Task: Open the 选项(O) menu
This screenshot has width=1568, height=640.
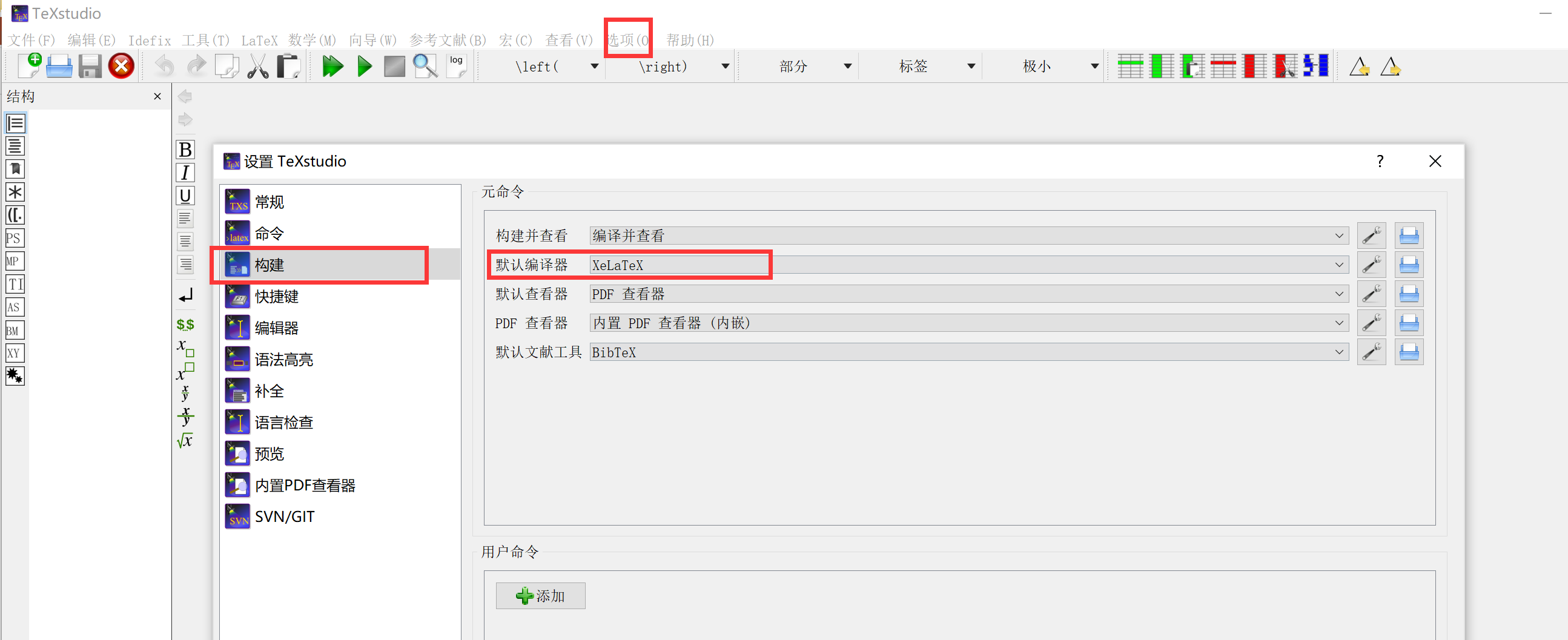Action: (x=628, y=40)
